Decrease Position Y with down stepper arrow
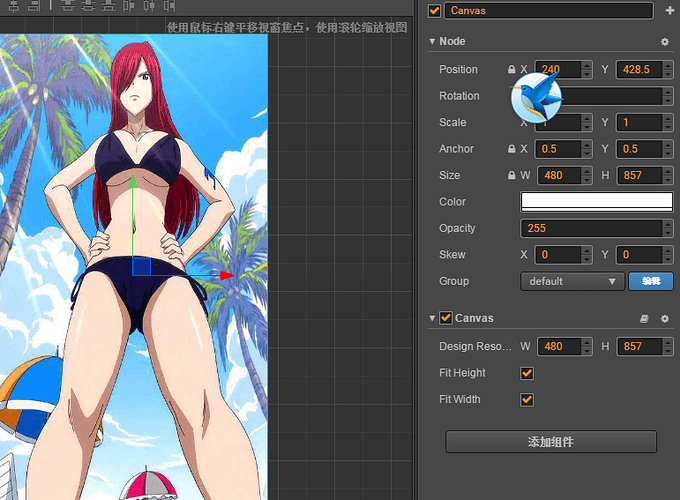This screenshot has height=500, width=680. (668, 74)
